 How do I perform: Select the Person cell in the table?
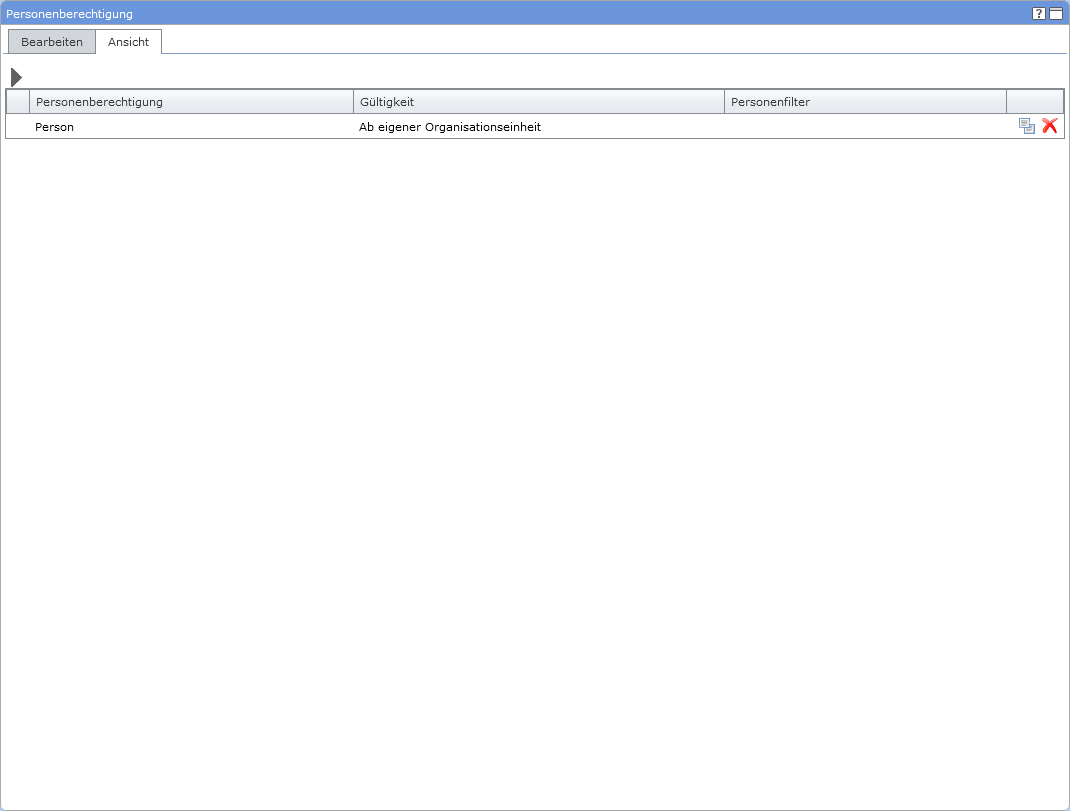point(55,127)
